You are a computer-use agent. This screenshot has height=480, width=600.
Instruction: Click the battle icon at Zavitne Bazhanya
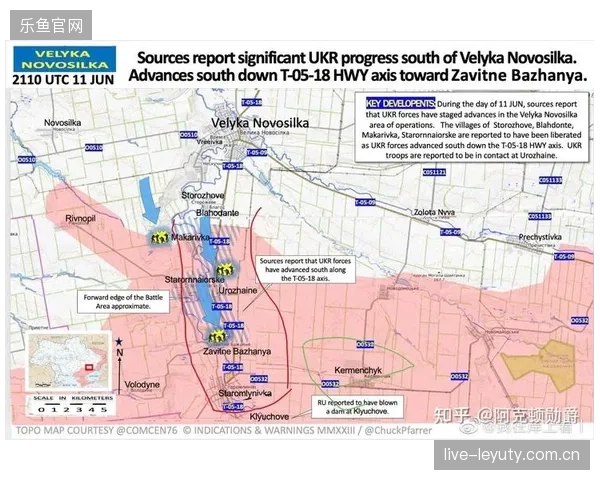[x=217, y=337]
